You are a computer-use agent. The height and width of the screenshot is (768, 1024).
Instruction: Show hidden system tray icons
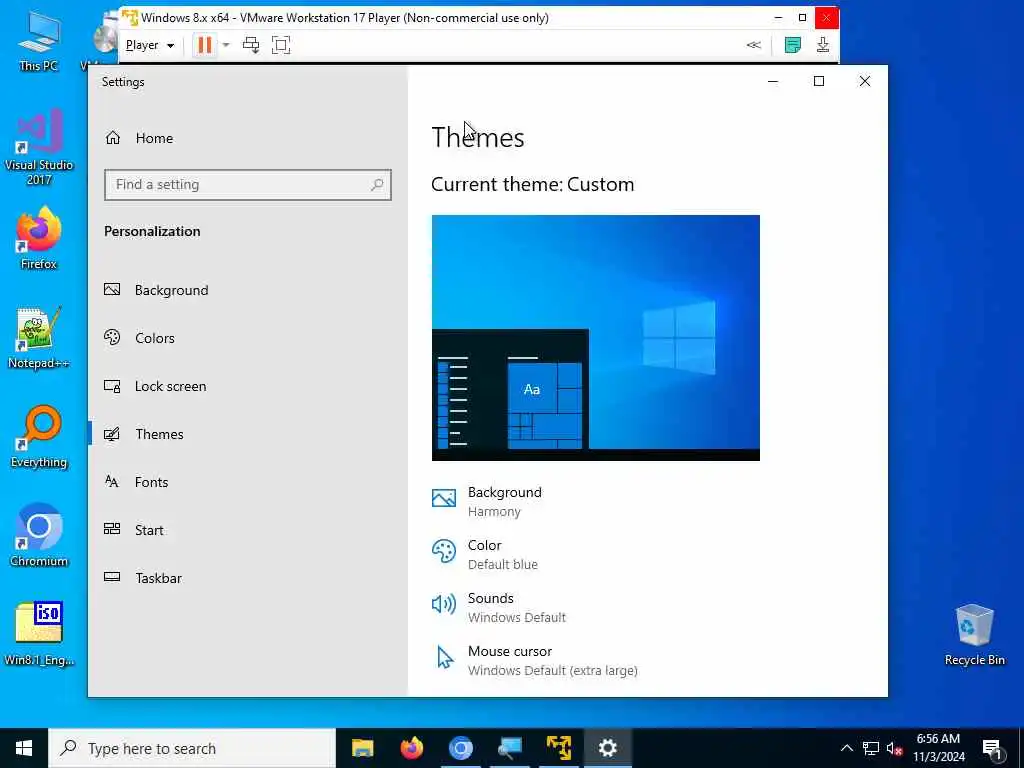[x=846, y=748]
